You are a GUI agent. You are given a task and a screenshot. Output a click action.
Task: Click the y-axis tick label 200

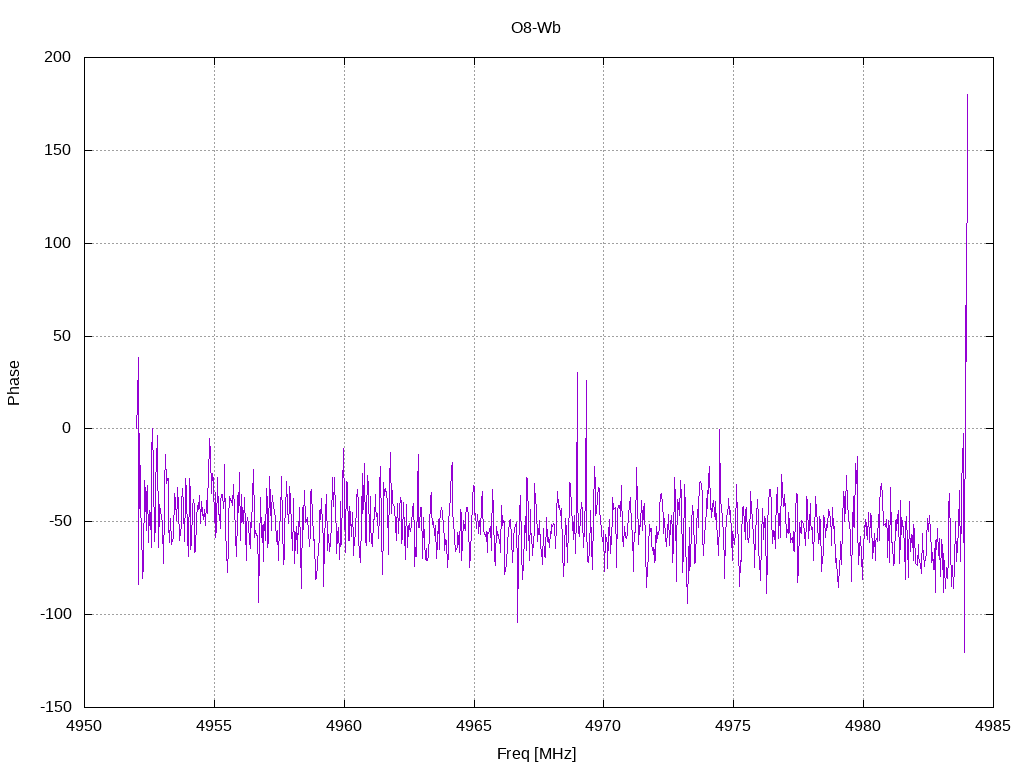click(x=57, y=57)
